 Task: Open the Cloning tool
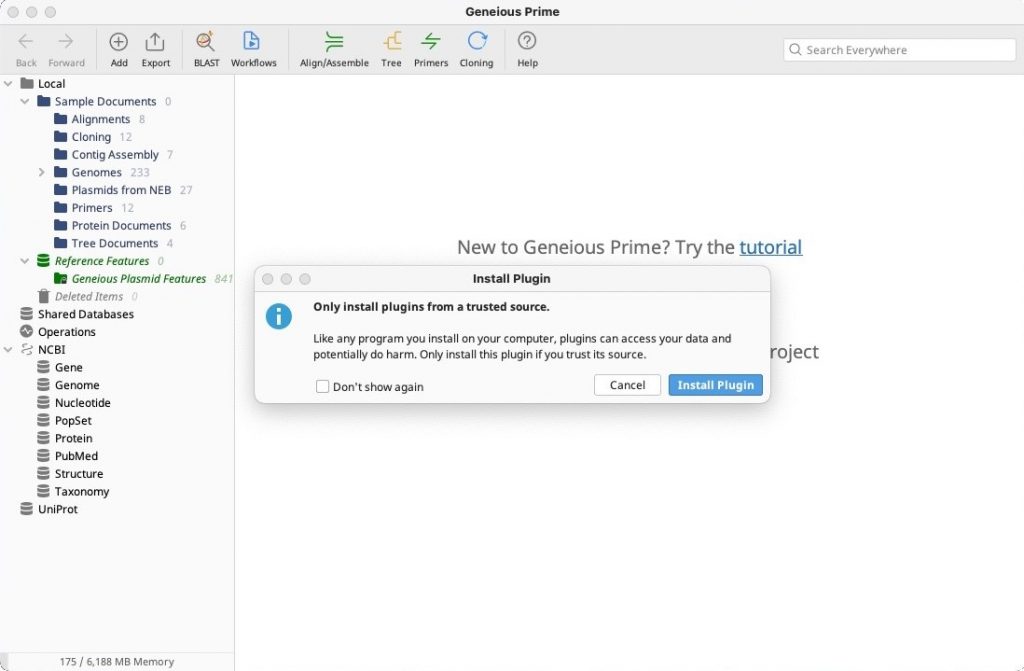tap(476, 50)
